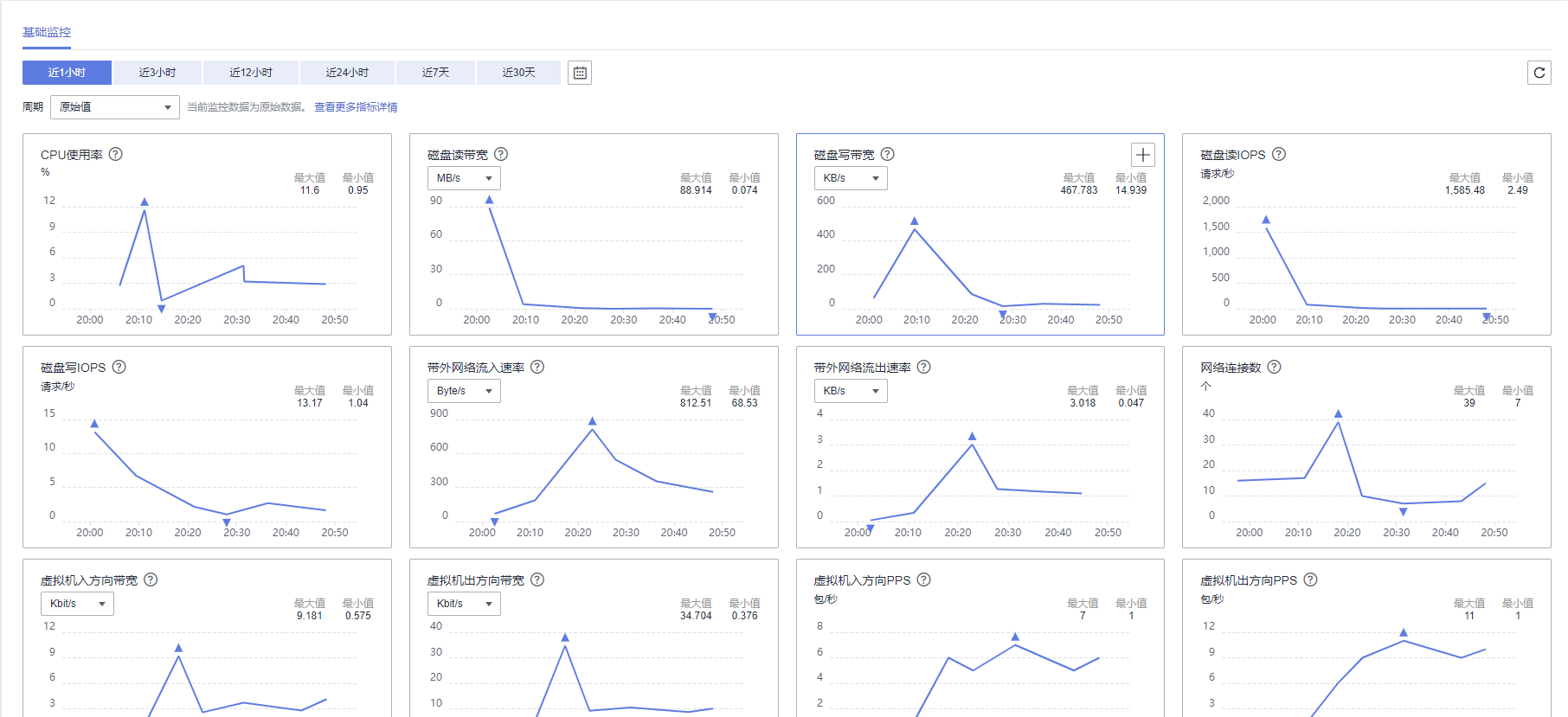Click the peak marker on 磁盘读带宽 chart
The height and width of the screenshot is (717, 1568).
pos(490,200)
